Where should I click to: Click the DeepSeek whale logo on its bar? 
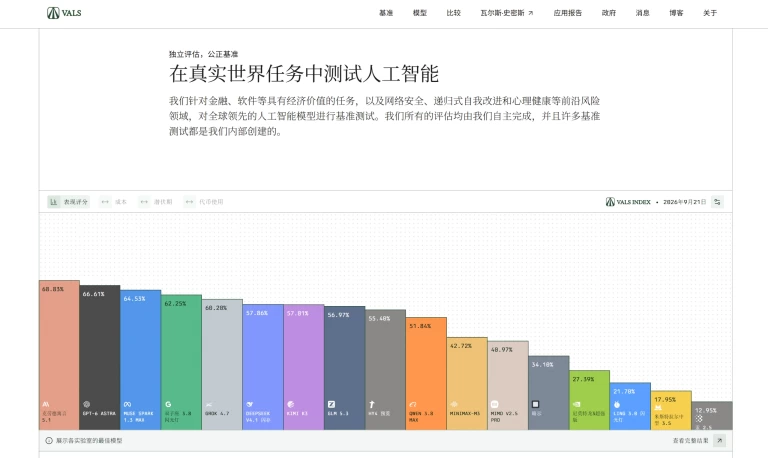(x=250, y=405)
